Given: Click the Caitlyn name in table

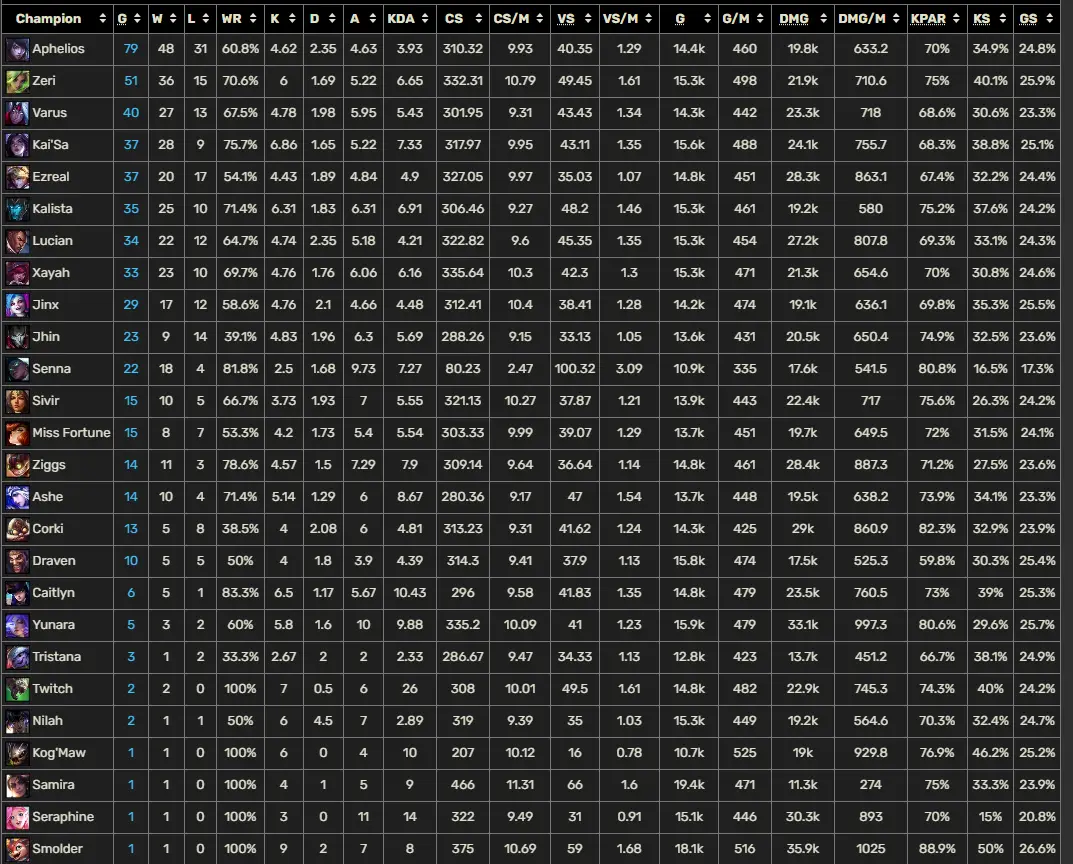Looking at the screenshot, I should (54, 593).
